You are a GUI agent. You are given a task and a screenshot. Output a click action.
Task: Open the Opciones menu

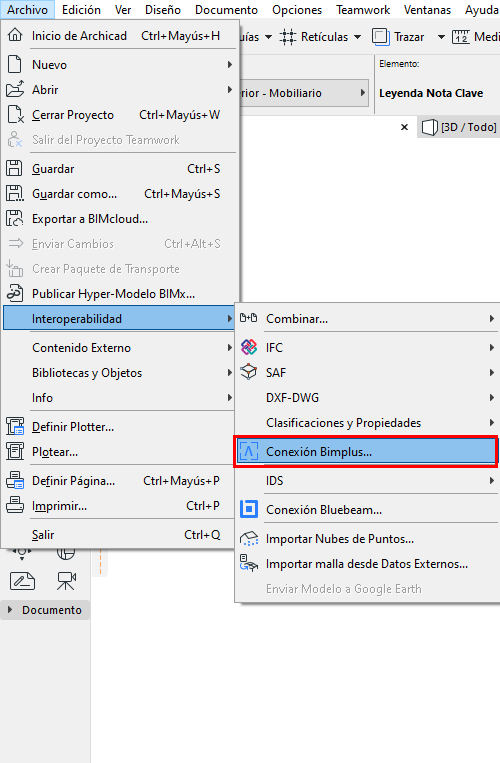coord(297,10)
